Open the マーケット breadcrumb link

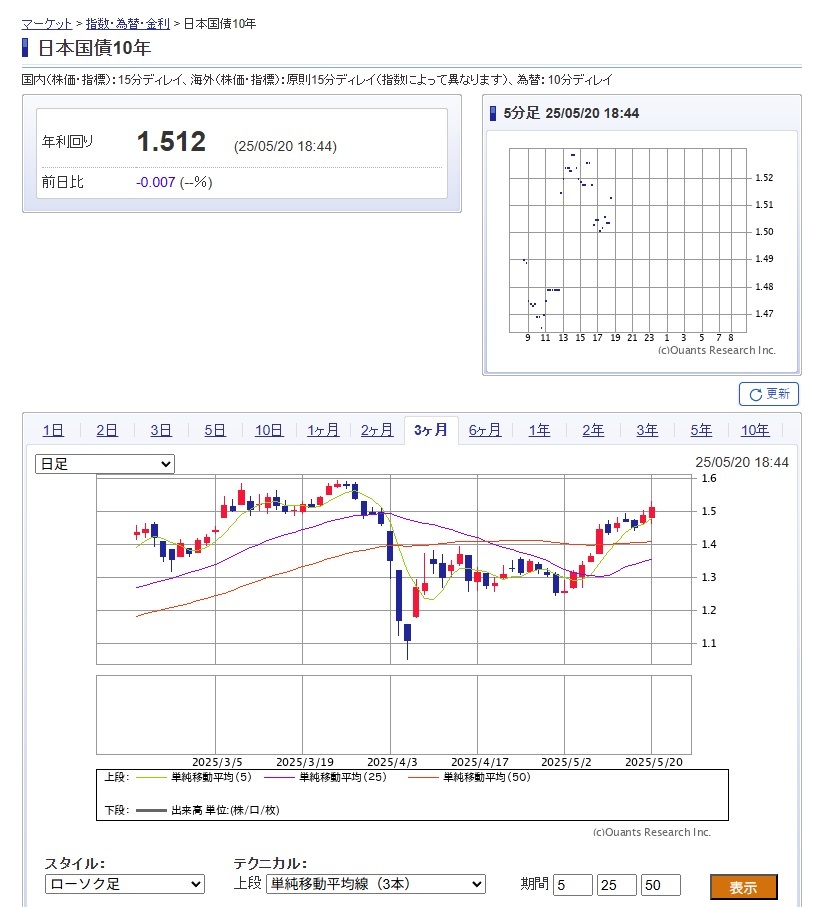click(46, 23)
